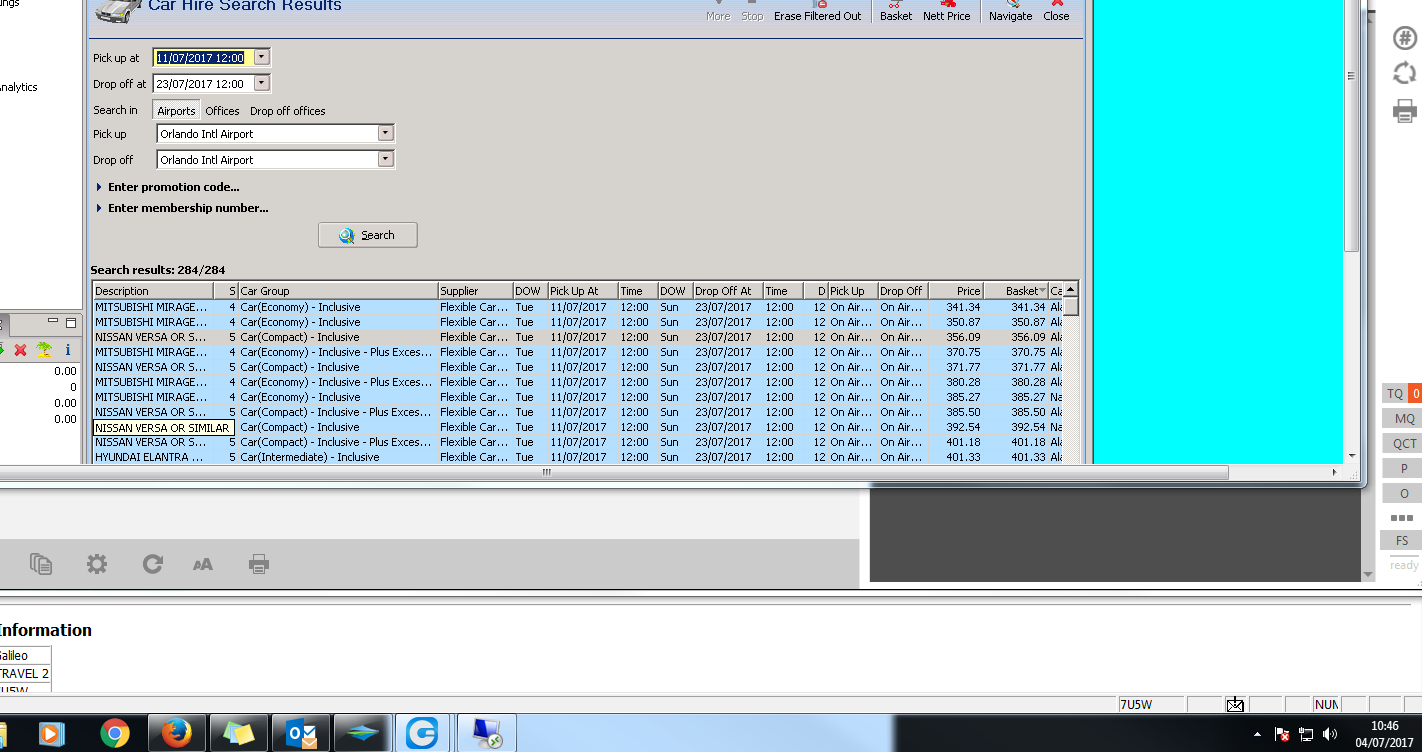Viewport: 1422px width, 752px height.
Task: Open Firefox from taskbar
Action: pos(177,734)
